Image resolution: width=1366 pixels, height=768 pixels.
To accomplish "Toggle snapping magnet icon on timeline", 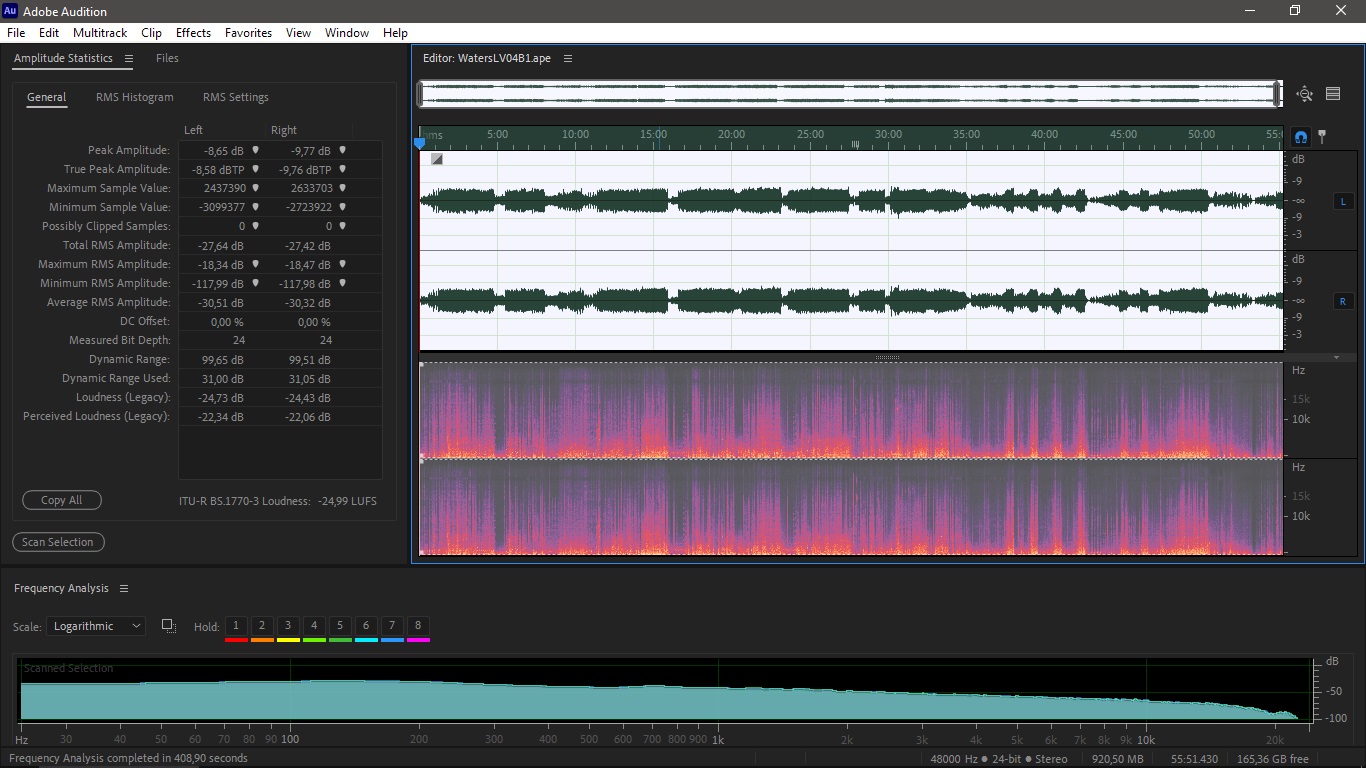I will click(x=1301, y=137).
